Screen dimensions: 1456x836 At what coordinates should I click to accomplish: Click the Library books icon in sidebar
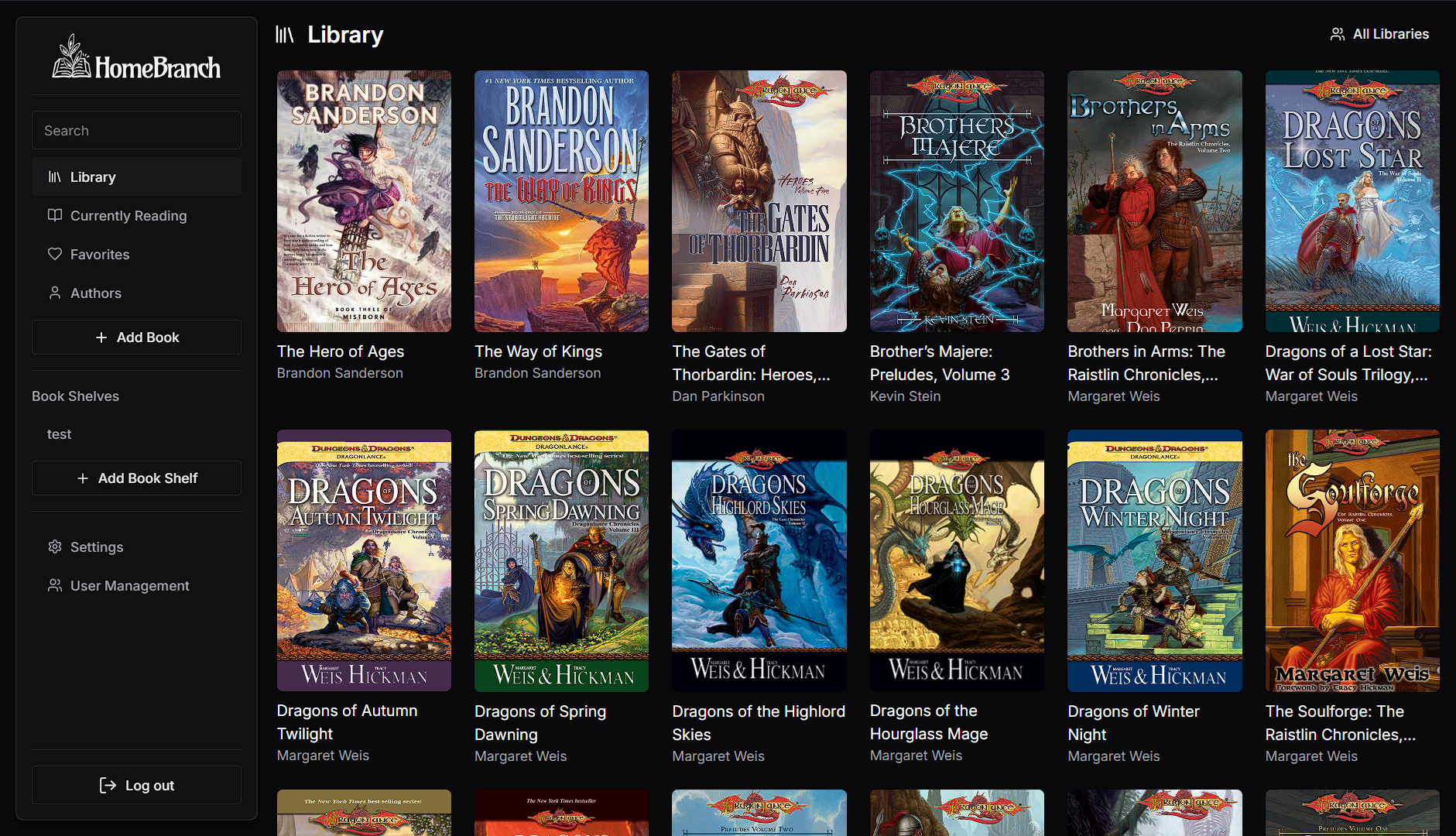54,177
